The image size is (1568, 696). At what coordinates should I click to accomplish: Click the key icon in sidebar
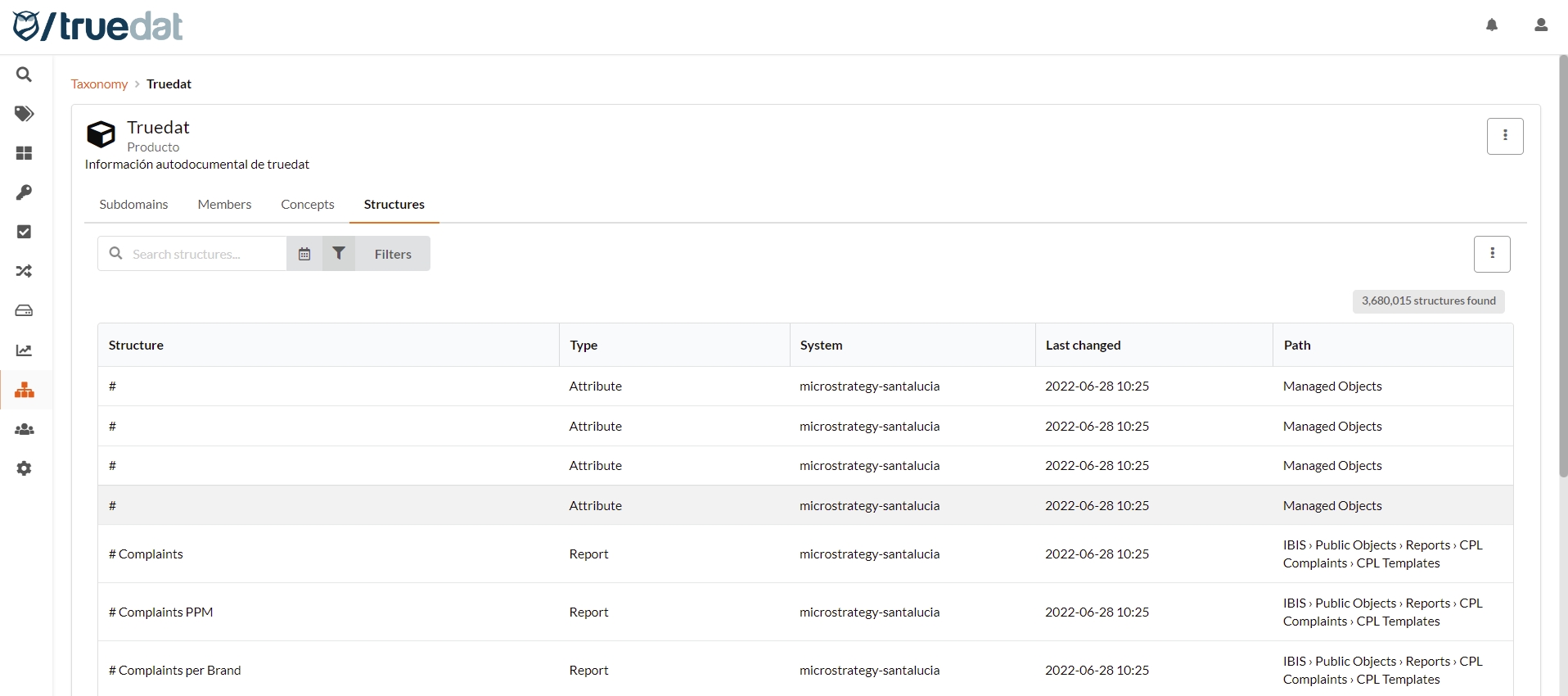click(25, 192)
